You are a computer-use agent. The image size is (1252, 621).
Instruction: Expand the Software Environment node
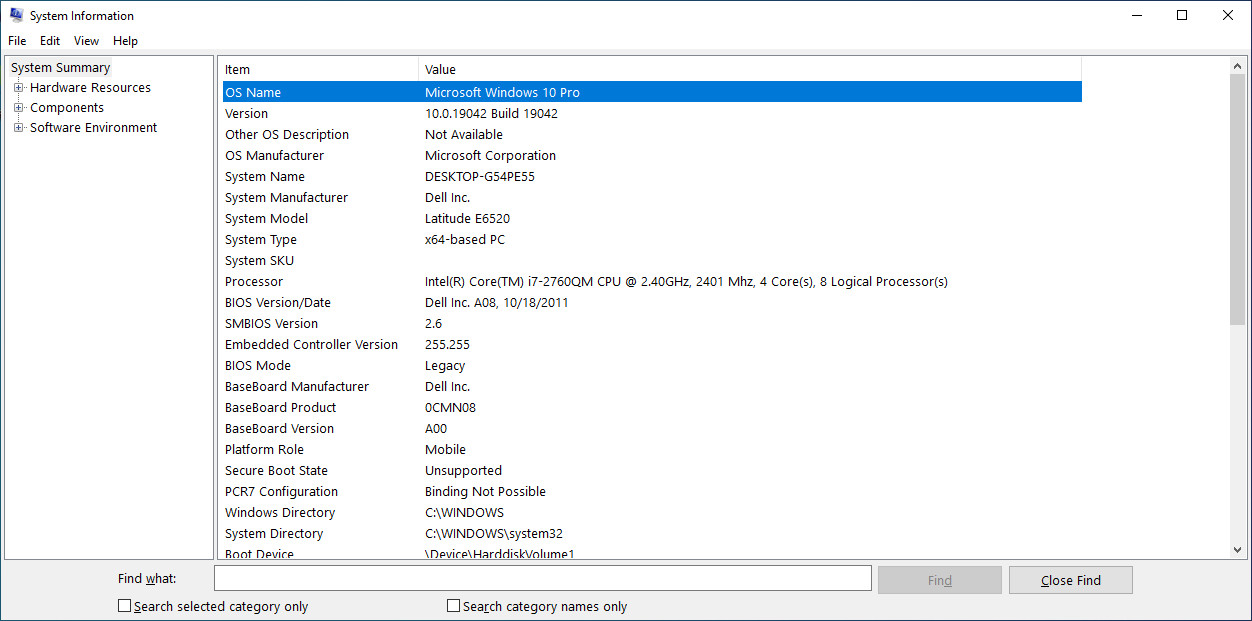[18, 128]
